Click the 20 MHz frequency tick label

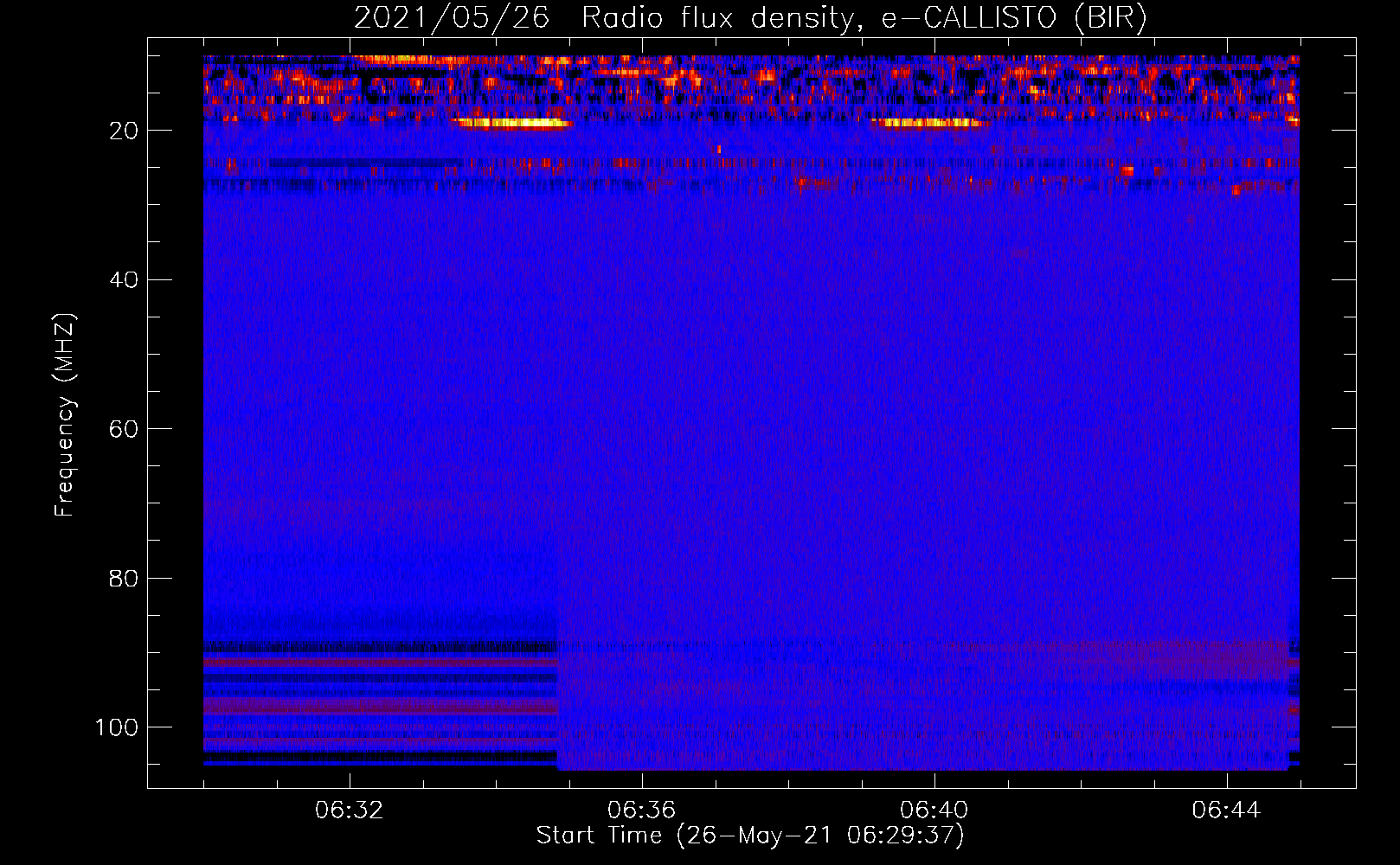click(x=125, y=131)
